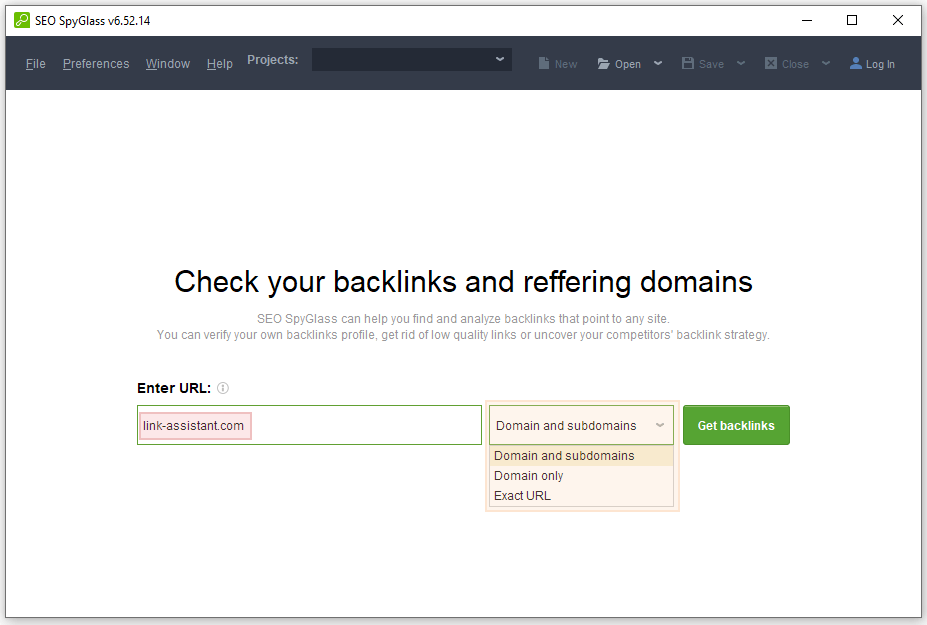This screenshot has height=625, width=927.
Task: Collapse the Domain and subdomains combo box
Action: pos(581,425)
